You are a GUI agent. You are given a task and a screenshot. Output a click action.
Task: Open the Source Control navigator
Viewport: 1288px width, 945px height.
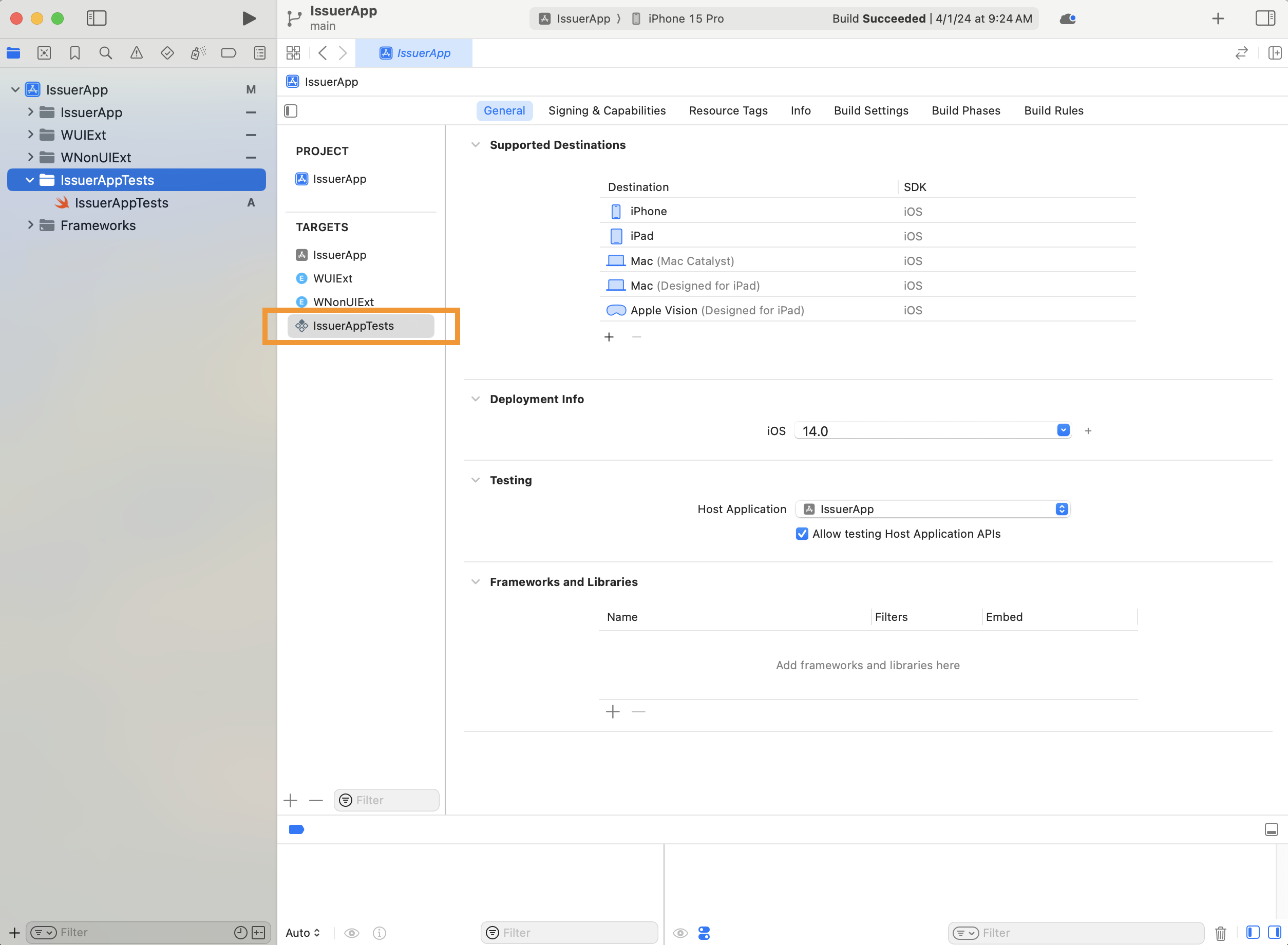44,53
